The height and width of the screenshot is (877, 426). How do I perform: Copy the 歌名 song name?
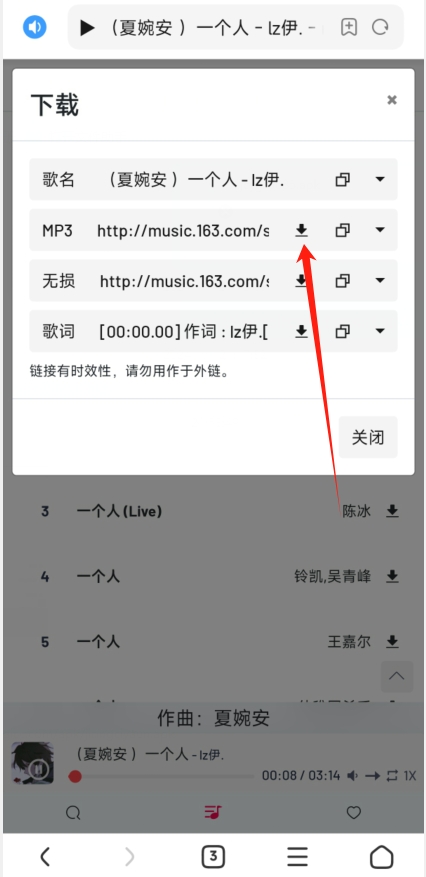pyautogui.click(x=343, y=180)
